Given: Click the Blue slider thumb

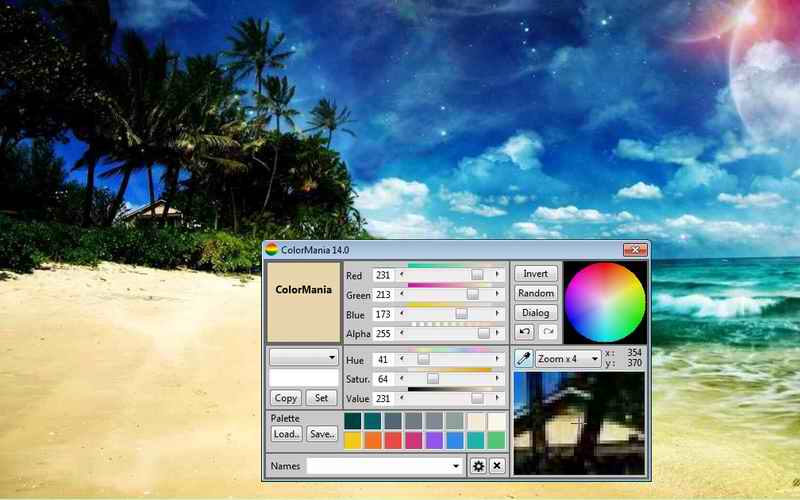Looking at the screenshot, I should coord(461,314).
